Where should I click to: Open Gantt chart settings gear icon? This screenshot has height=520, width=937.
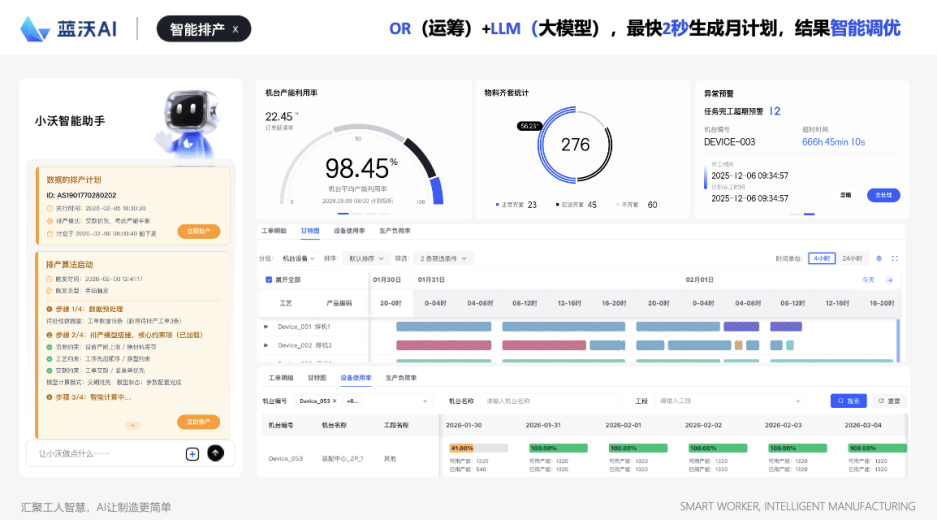coord(879,258)
